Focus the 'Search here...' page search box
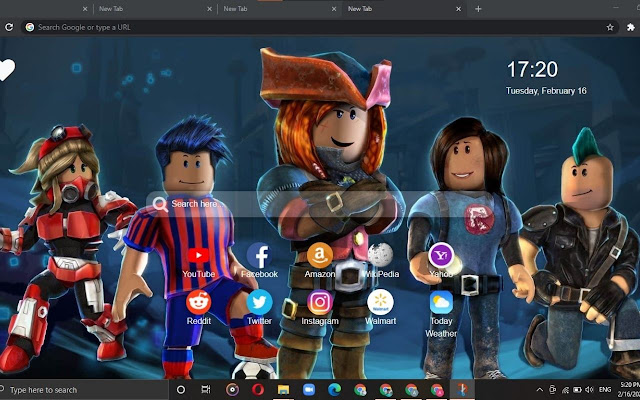 tap(320, 204)
